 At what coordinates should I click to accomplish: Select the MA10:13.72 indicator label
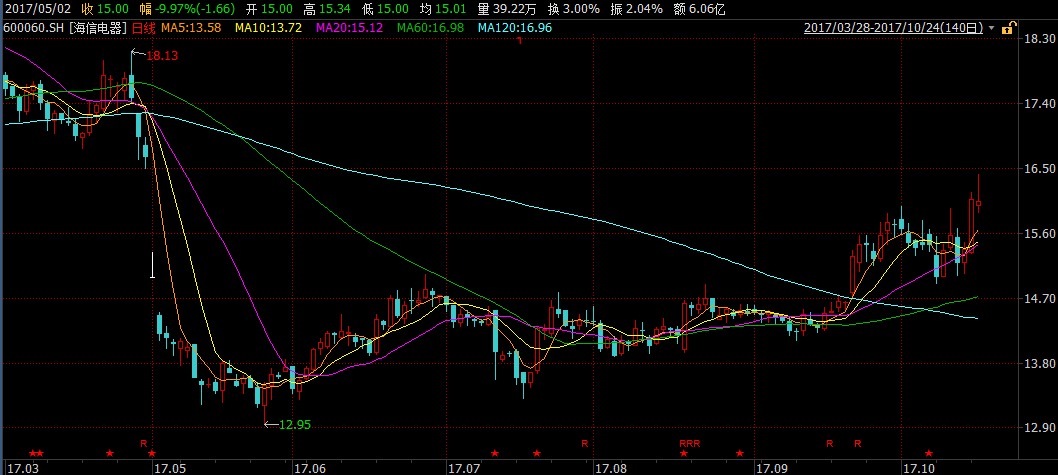tap(271, 28)
